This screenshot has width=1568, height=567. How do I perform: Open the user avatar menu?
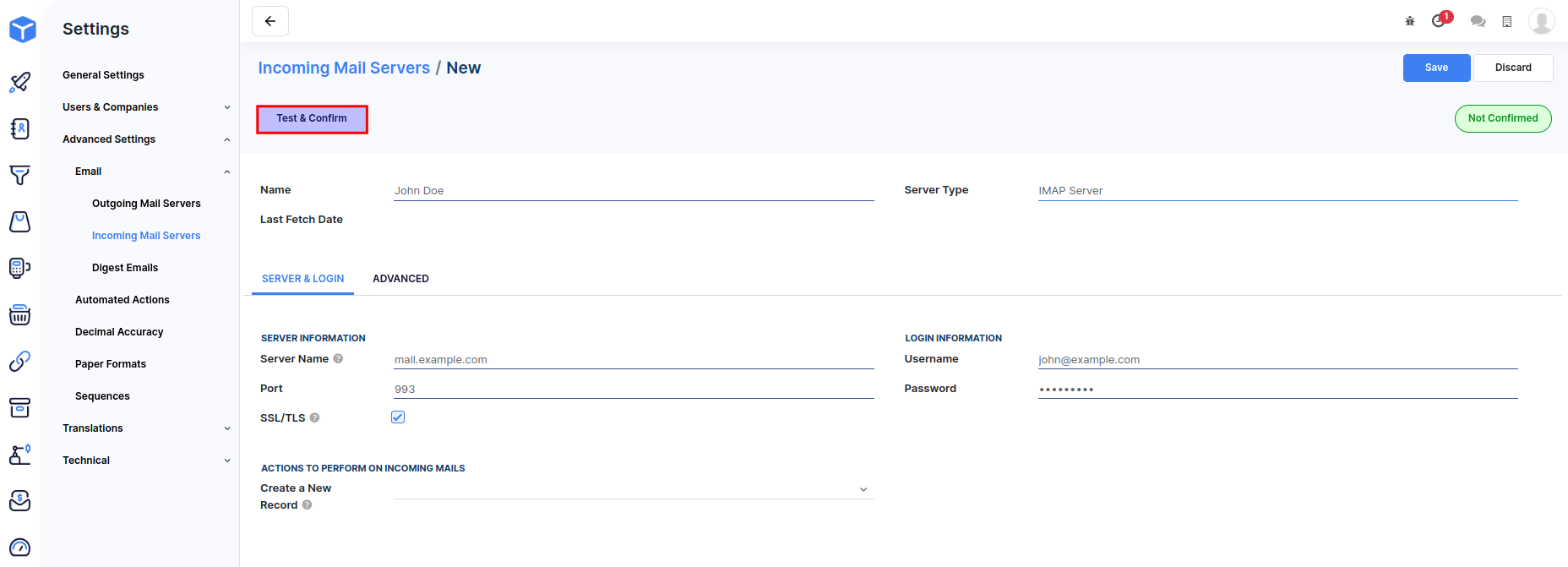[1541, 21]
